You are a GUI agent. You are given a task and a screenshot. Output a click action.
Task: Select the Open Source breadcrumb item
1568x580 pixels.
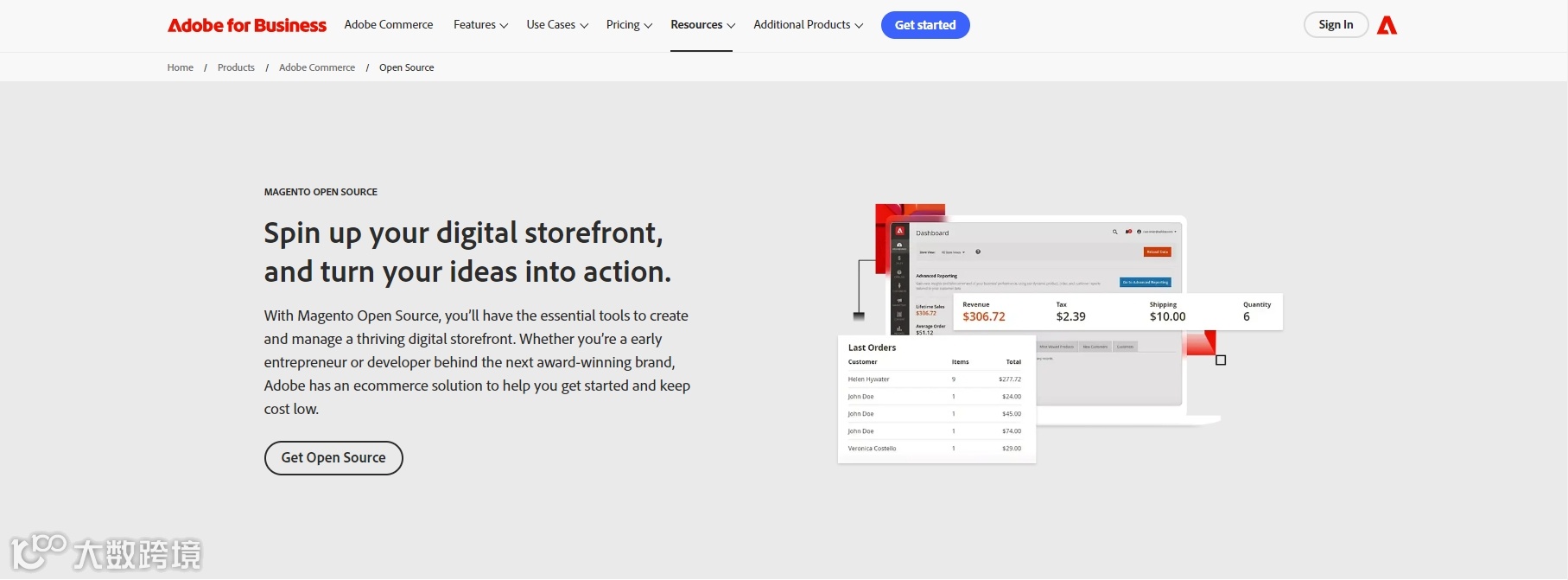click(407, 67)
